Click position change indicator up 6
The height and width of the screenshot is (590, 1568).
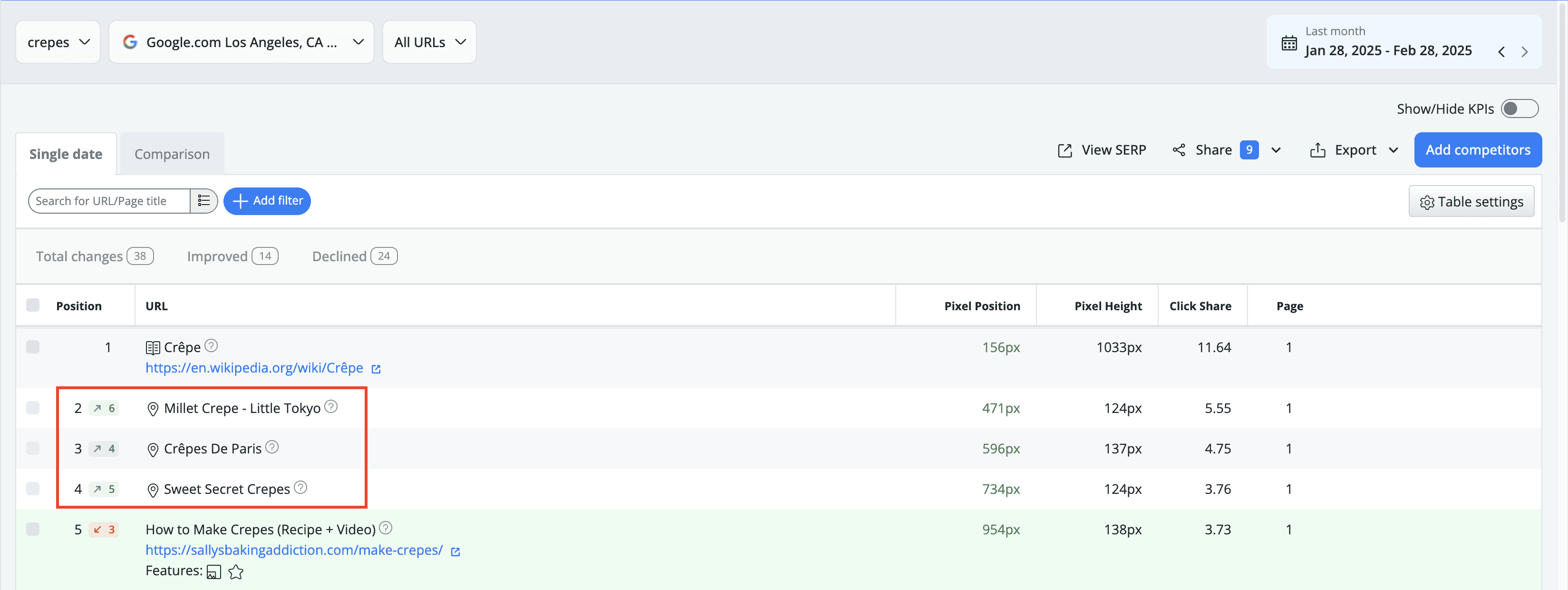104,408
